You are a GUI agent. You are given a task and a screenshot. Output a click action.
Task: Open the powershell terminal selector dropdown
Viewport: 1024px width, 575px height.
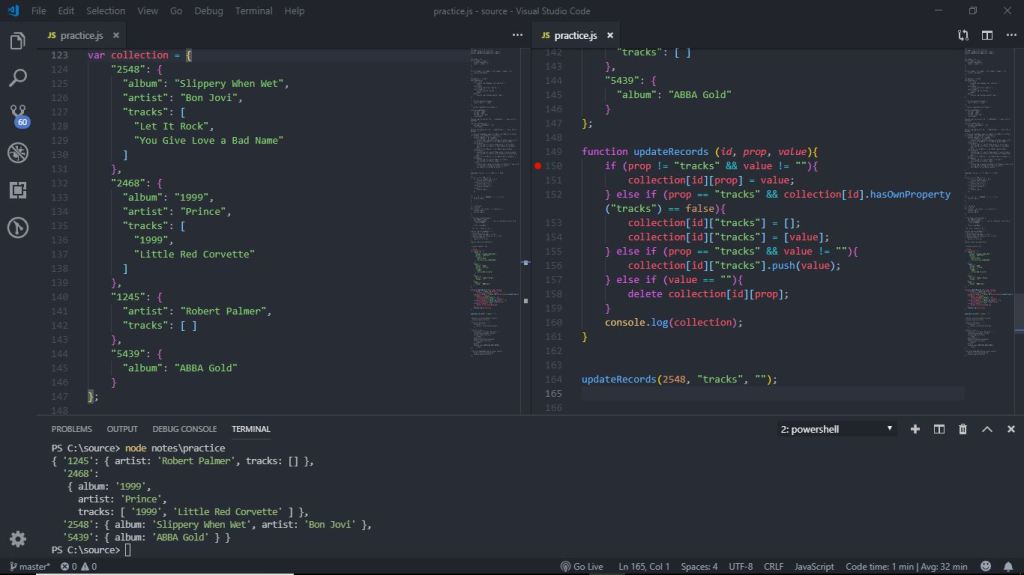[x=836, y=429]
